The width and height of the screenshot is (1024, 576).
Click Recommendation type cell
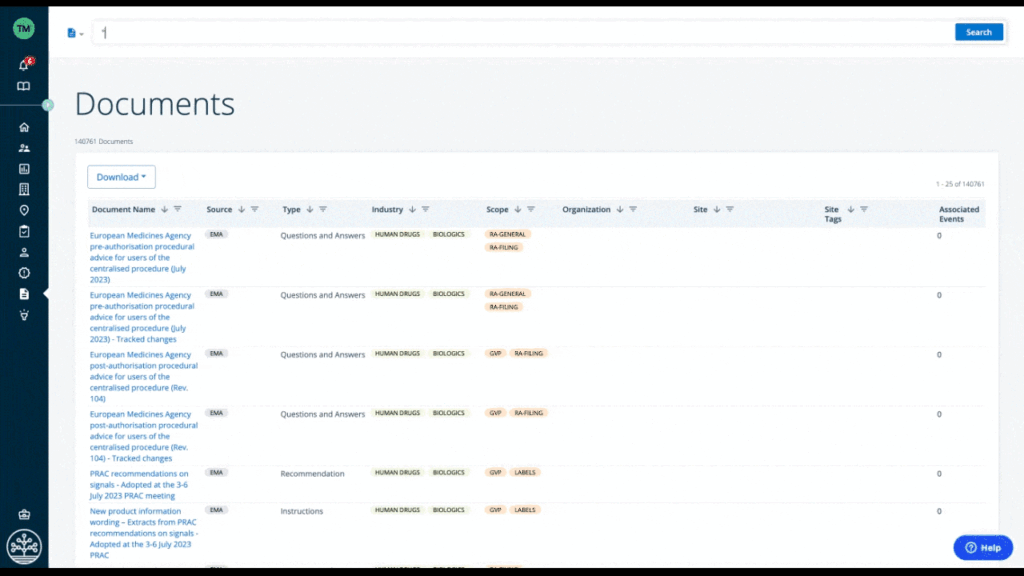point(312,473)
